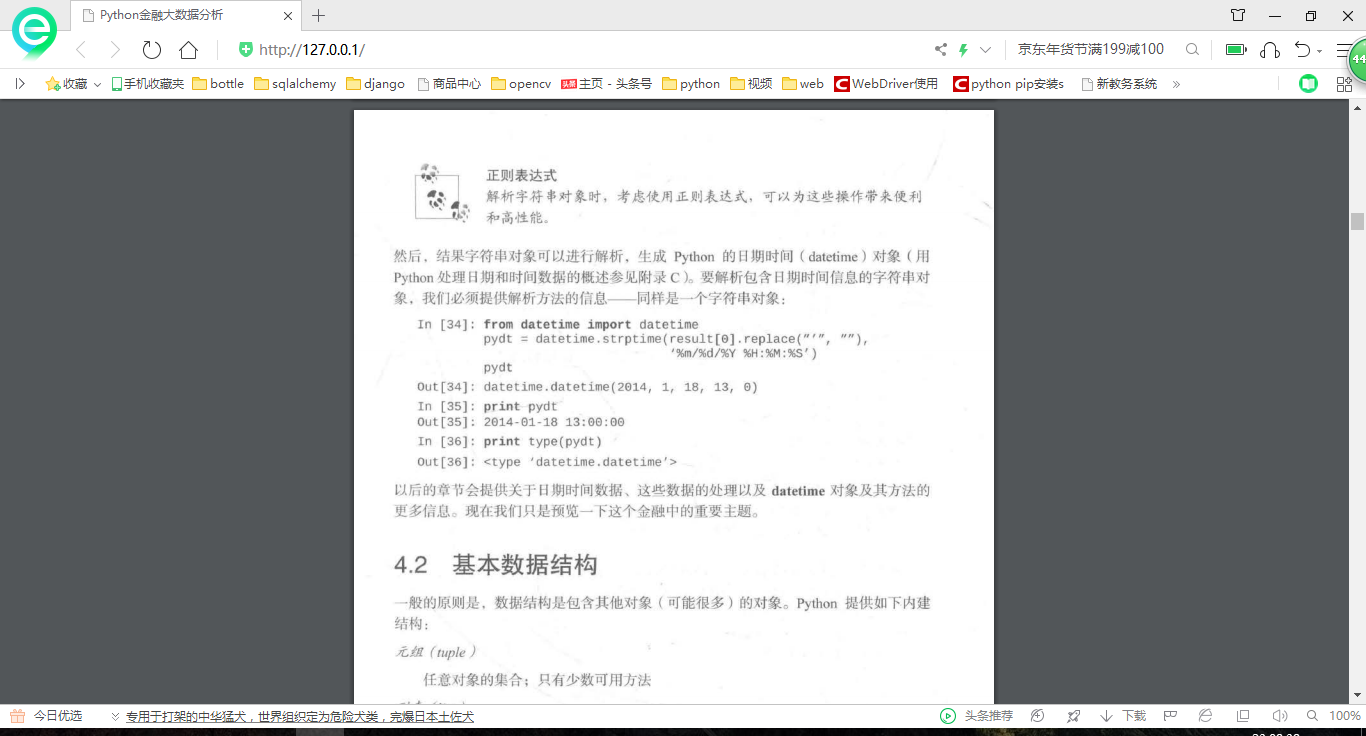The height and width of the screenshot is (736, 1366).
Task: Expand the address bar dropdown chevron
Action: click(x=986, y=49)
